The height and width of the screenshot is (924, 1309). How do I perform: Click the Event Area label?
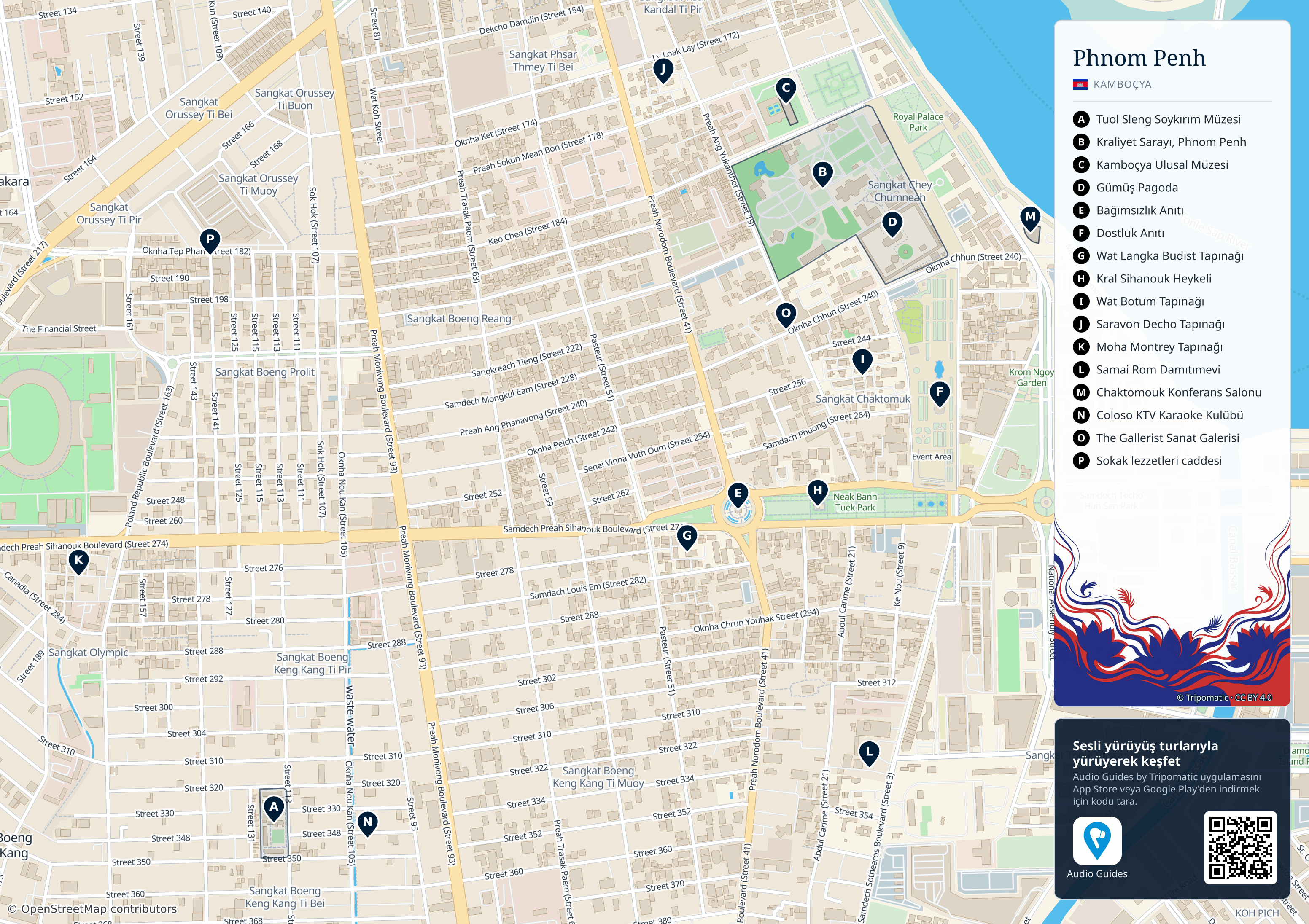coord(932,457)
